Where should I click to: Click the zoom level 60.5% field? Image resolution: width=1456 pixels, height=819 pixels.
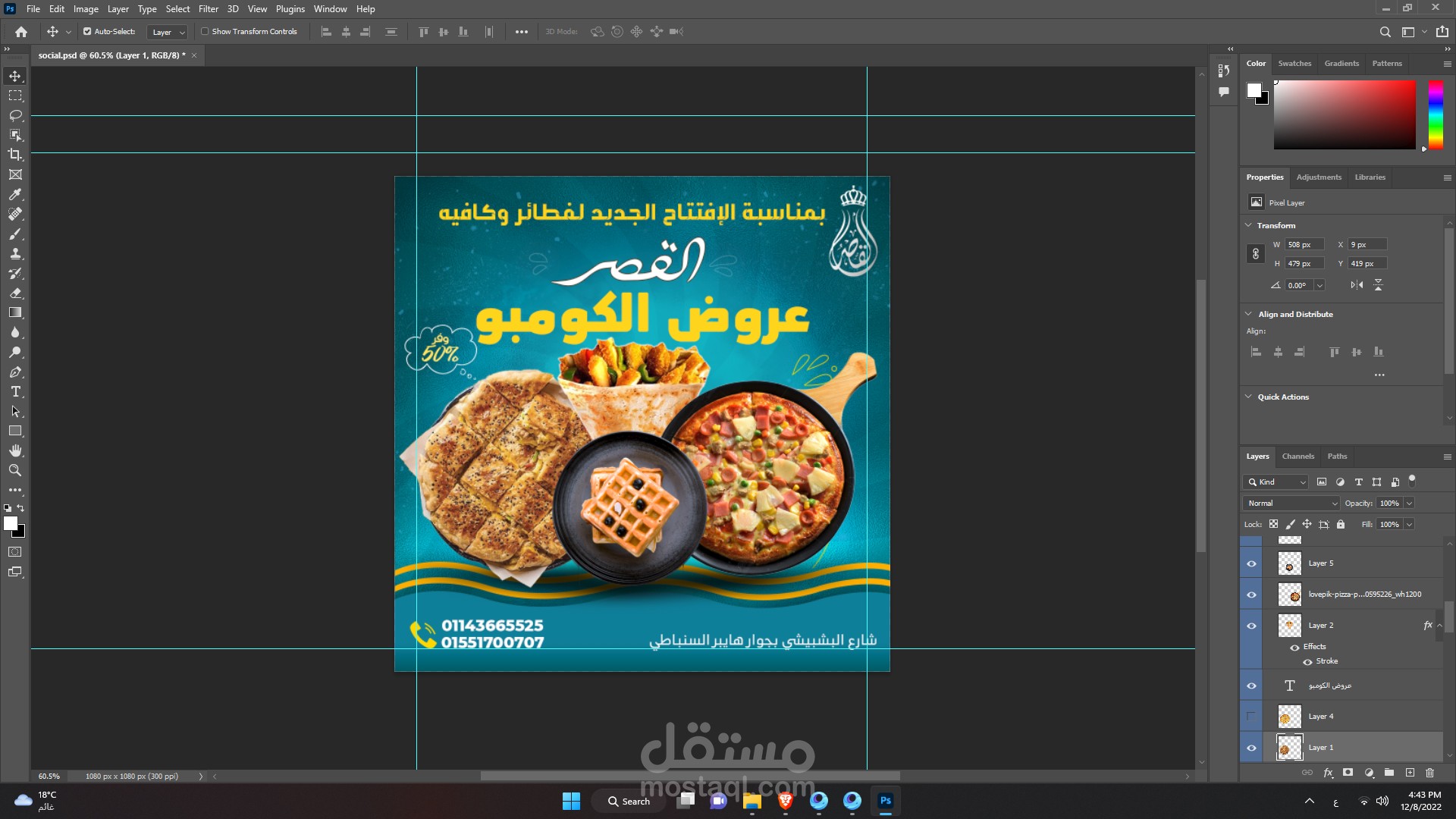49,777
